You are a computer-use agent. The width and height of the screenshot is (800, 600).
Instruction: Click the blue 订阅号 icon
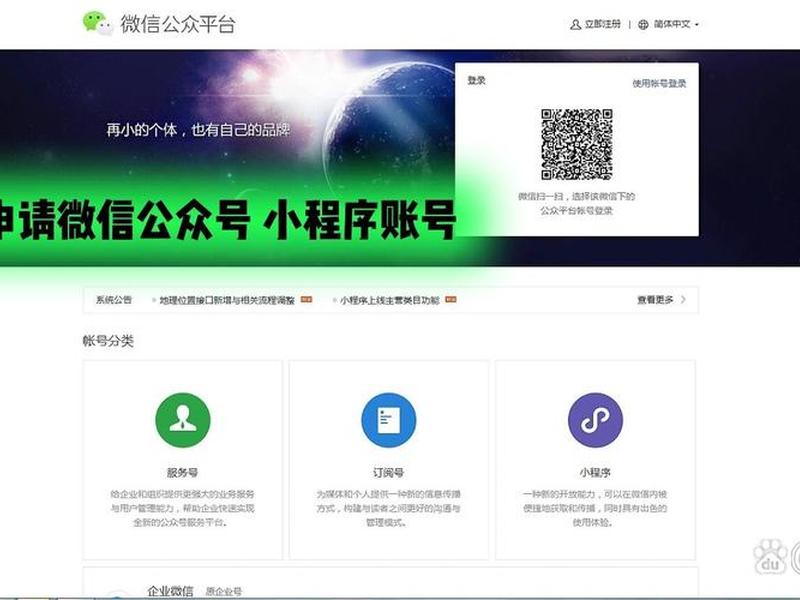coord(389,420)
